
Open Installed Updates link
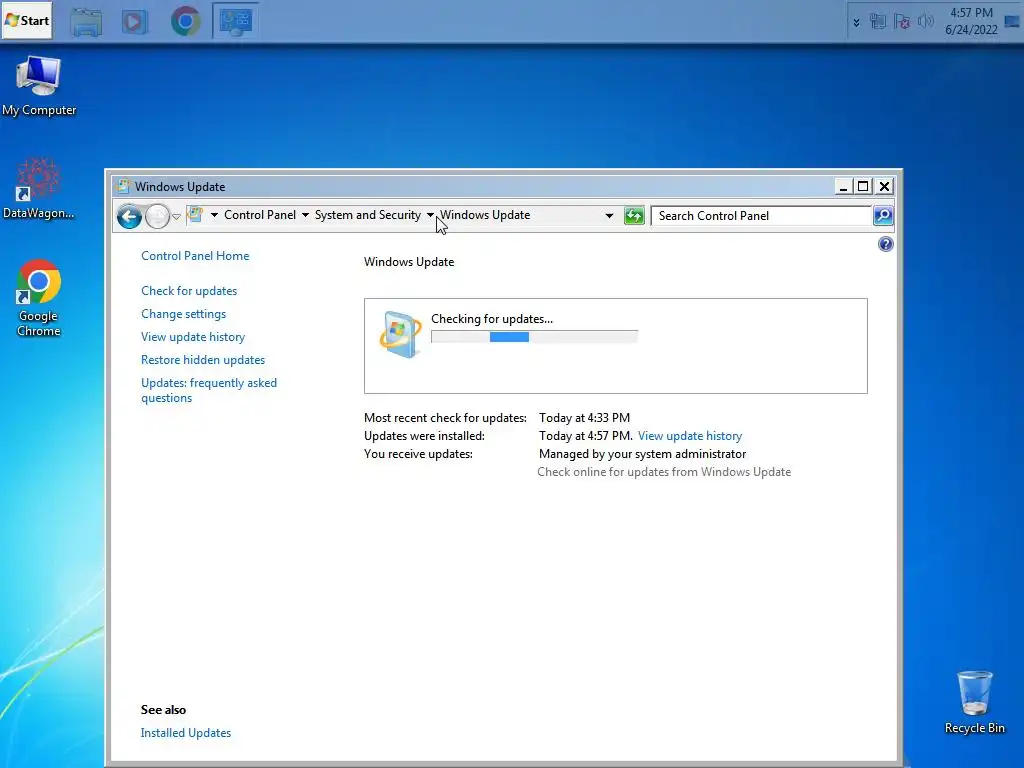186,733
